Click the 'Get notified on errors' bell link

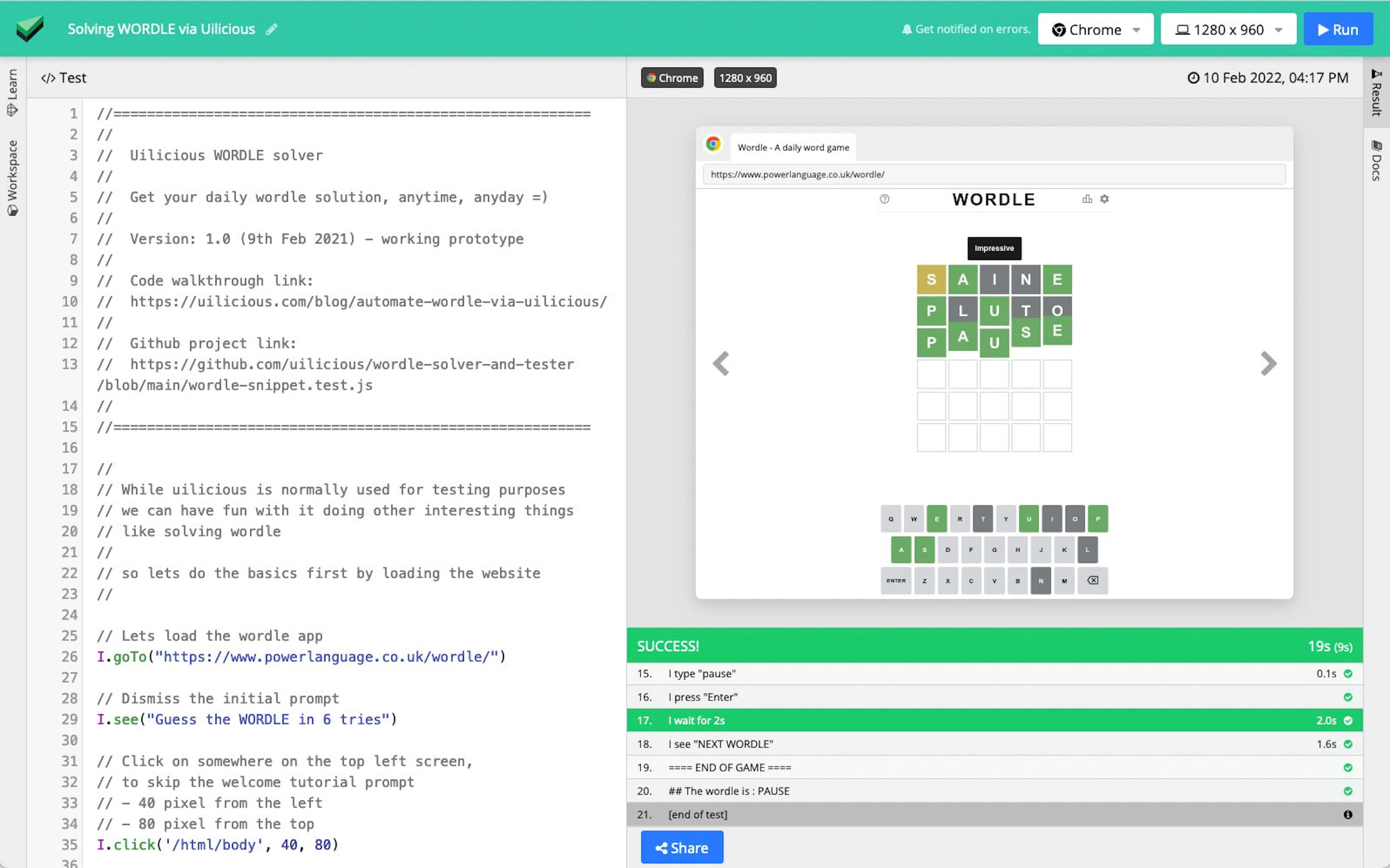point(966,29)
